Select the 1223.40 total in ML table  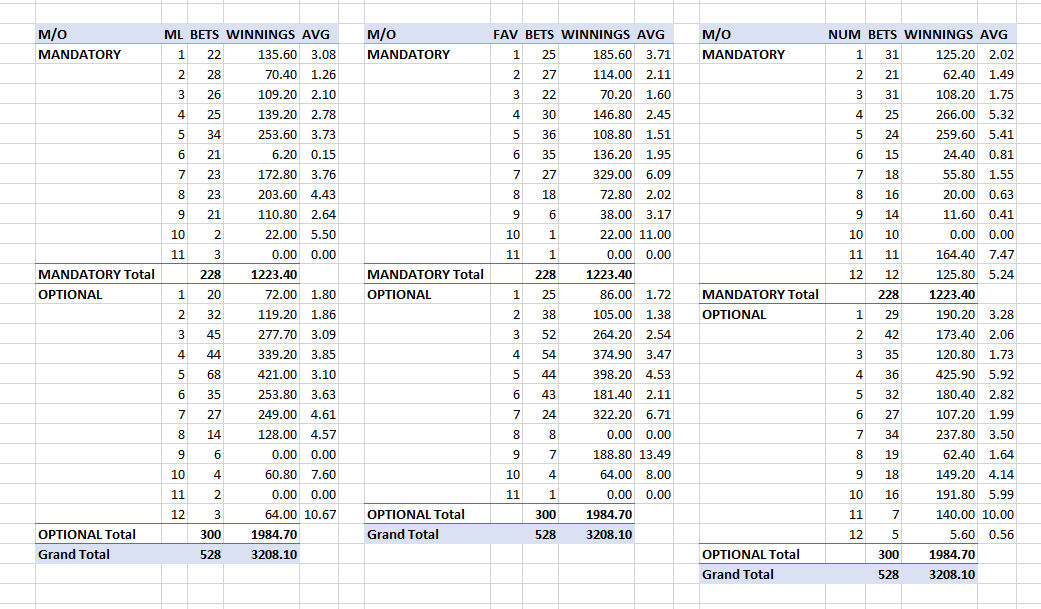click(x=274, y=274)
